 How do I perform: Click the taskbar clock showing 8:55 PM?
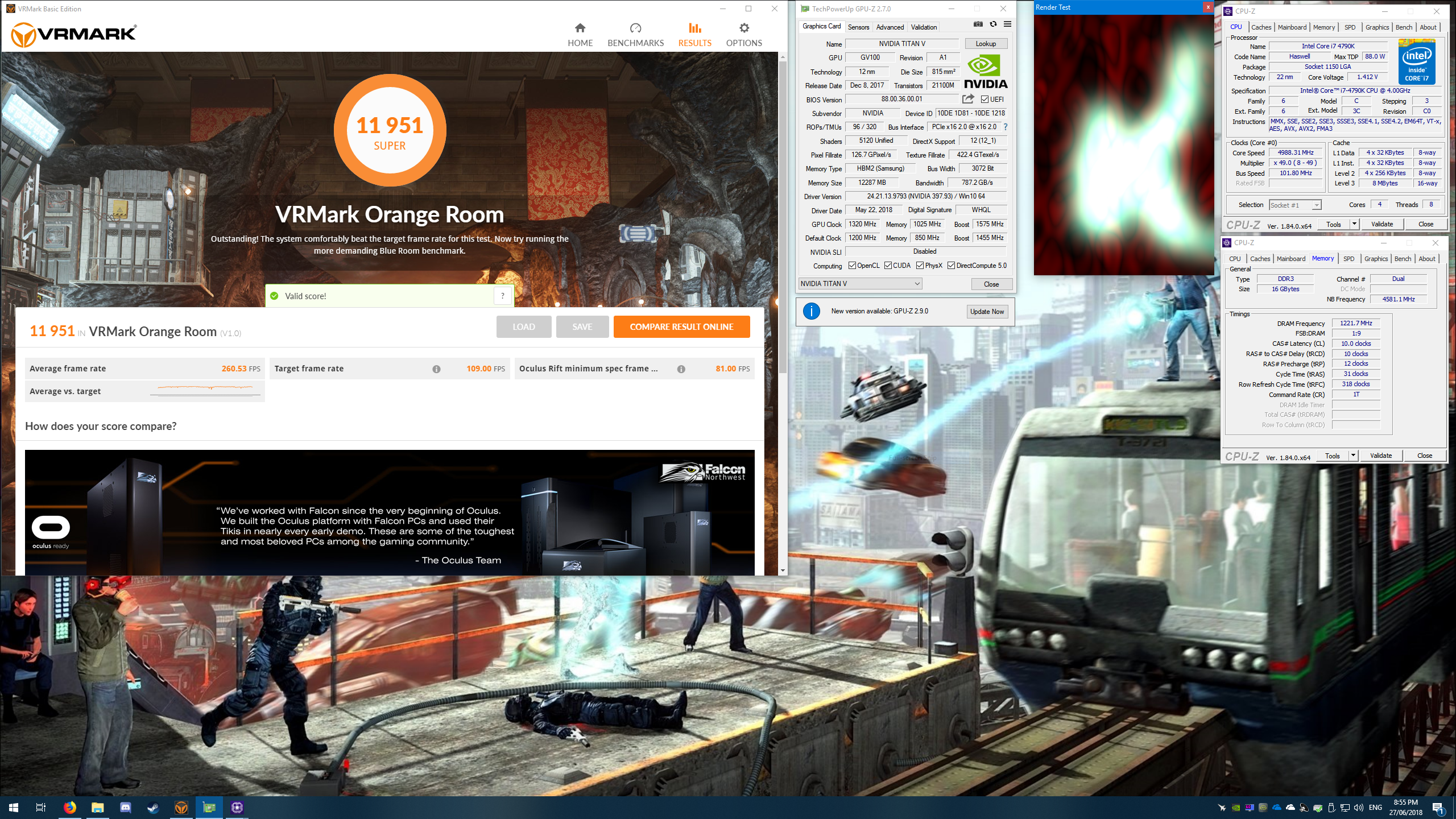(x=1405, y=808)
